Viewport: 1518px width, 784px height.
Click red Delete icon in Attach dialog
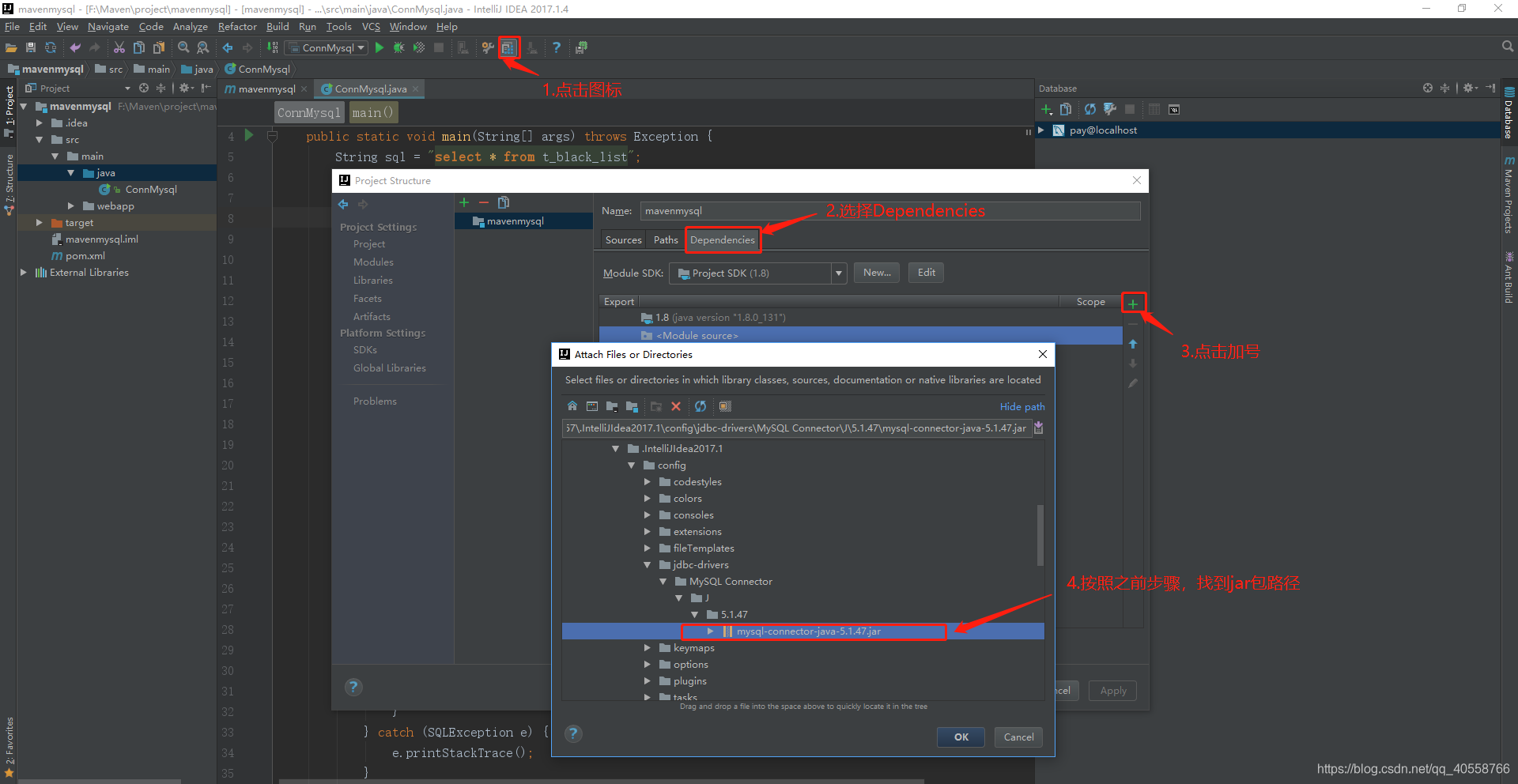click(676, 406)
